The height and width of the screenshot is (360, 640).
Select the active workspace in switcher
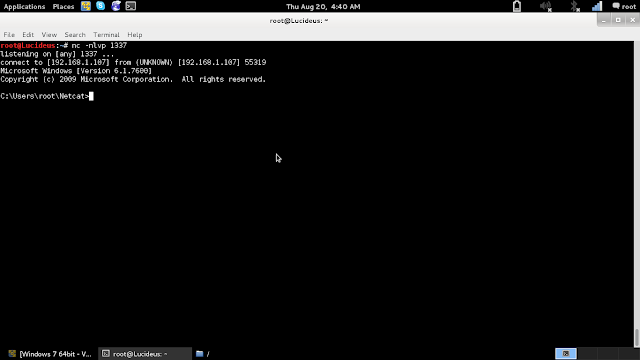pyautogui.click(x=566, y=353)
